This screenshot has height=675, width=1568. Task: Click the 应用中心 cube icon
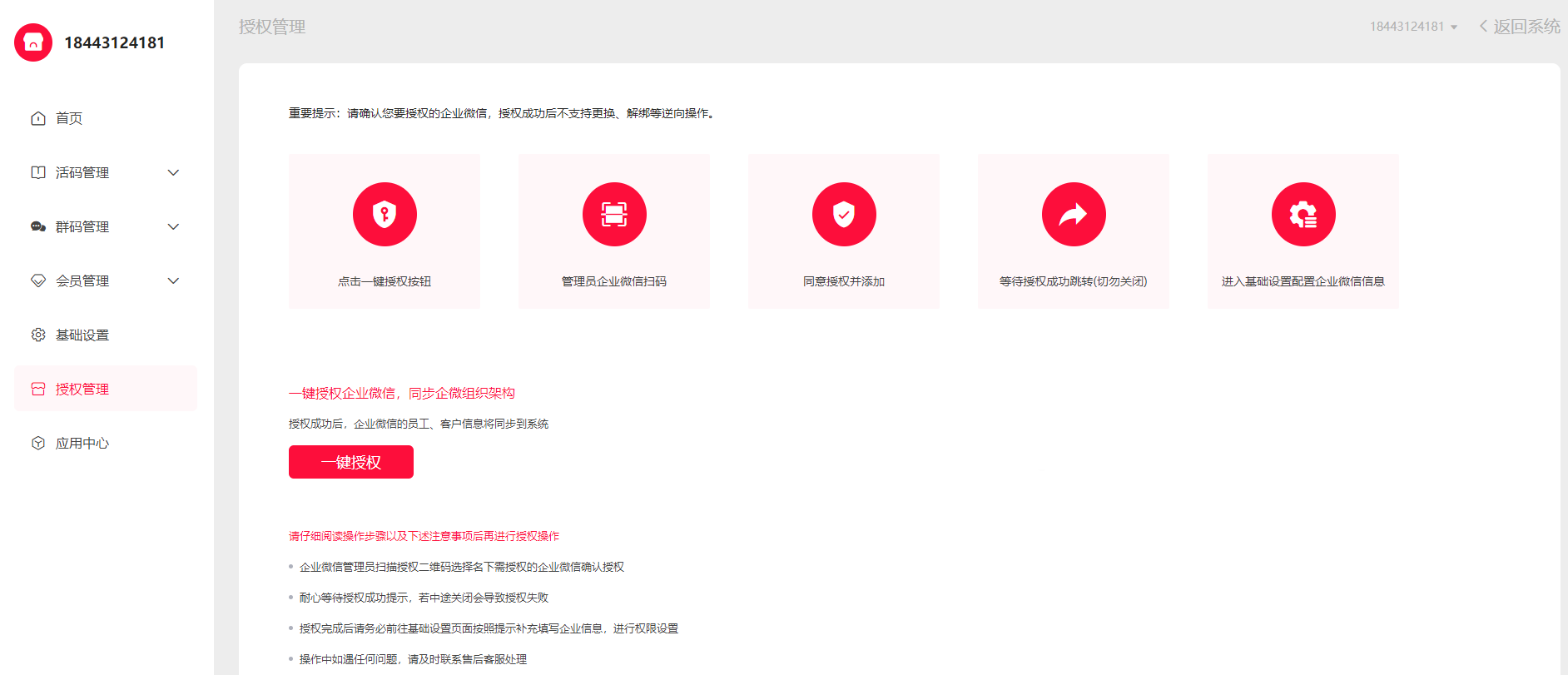click(38, 443)
